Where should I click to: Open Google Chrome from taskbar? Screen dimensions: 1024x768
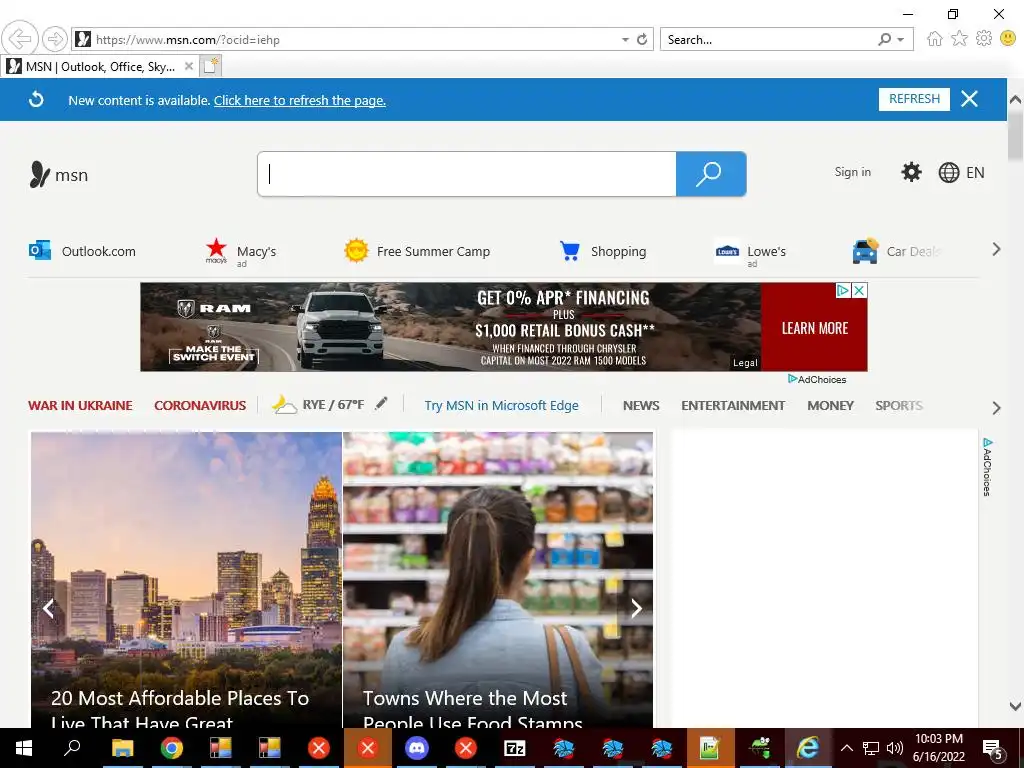click(x=172, y=748)
